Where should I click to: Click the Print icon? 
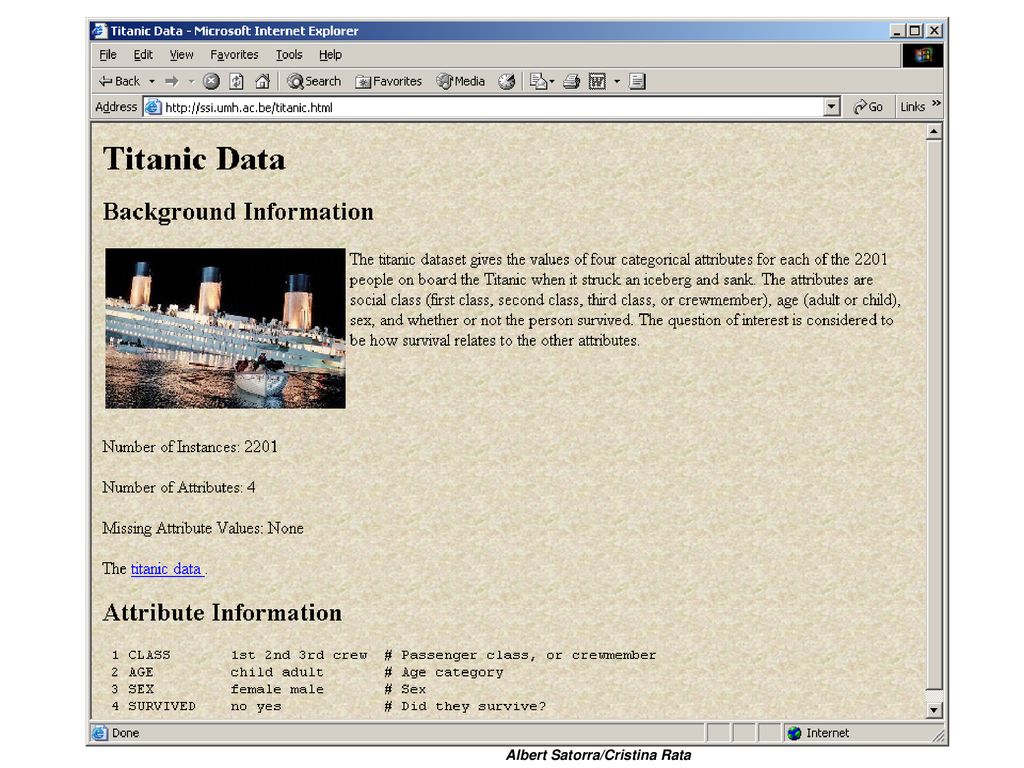click(x=571, y=81)
